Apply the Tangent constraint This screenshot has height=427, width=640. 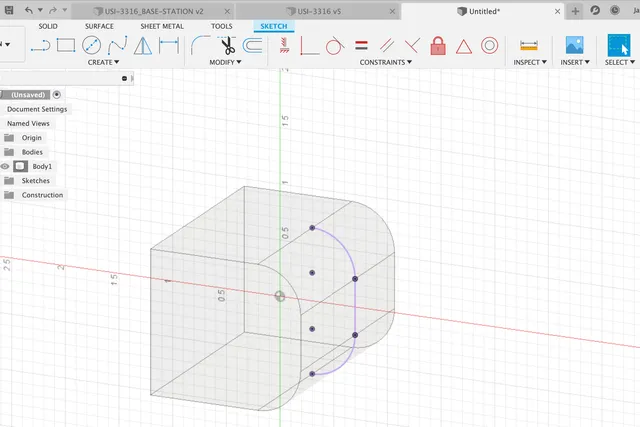click(335, 45)
